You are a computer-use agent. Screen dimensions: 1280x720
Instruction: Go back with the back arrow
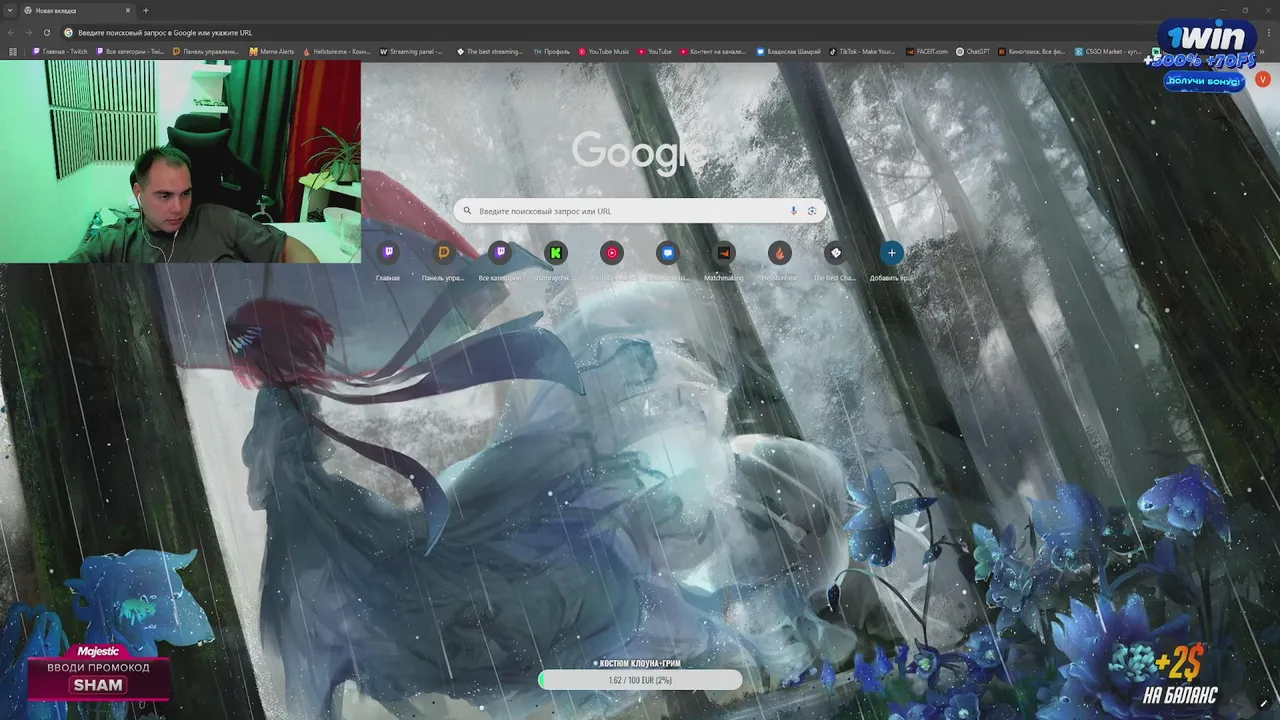[x=11, y=32]
